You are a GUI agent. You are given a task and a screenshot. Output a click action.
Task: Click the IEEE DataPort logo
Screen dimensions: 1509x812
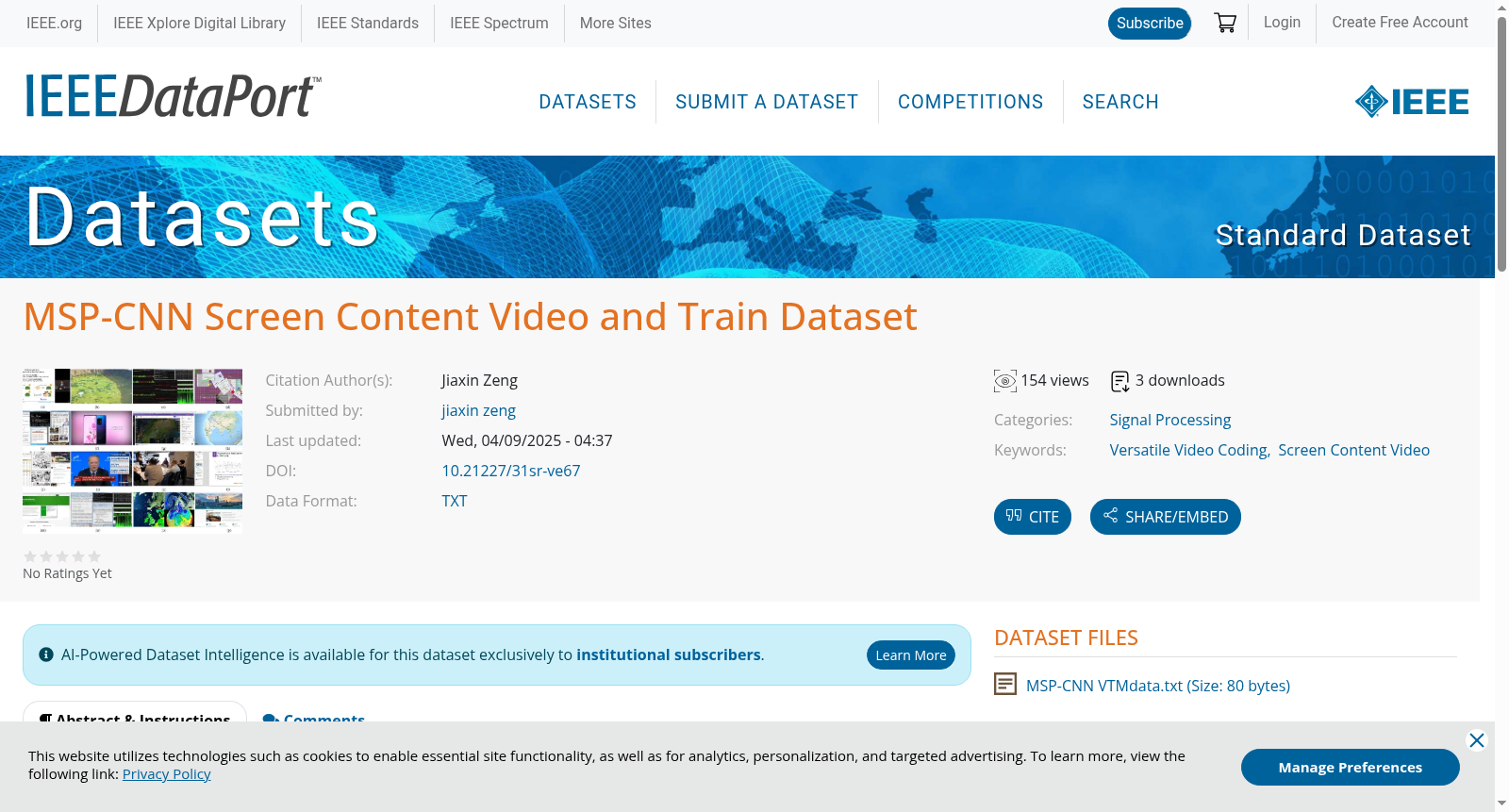coord(173,96)
